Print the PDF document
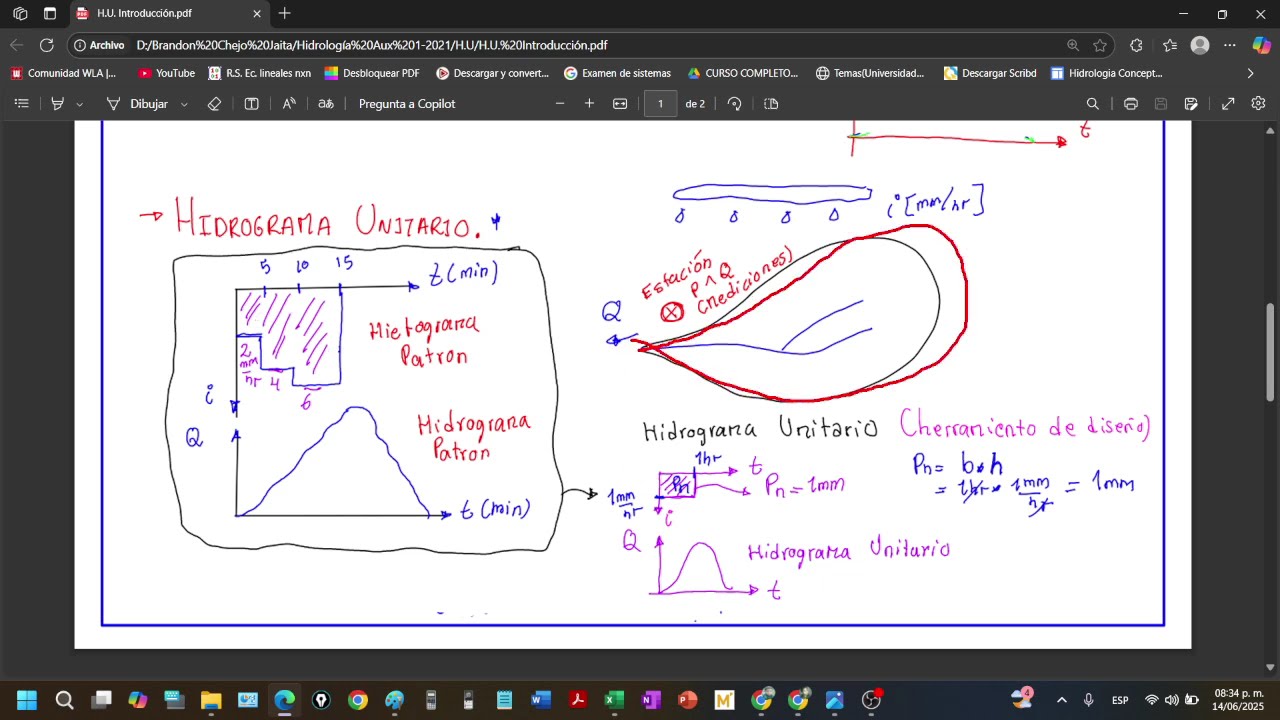This screenshot has height=720, width=1280. pyautogui.click(x=1131, y=104)
